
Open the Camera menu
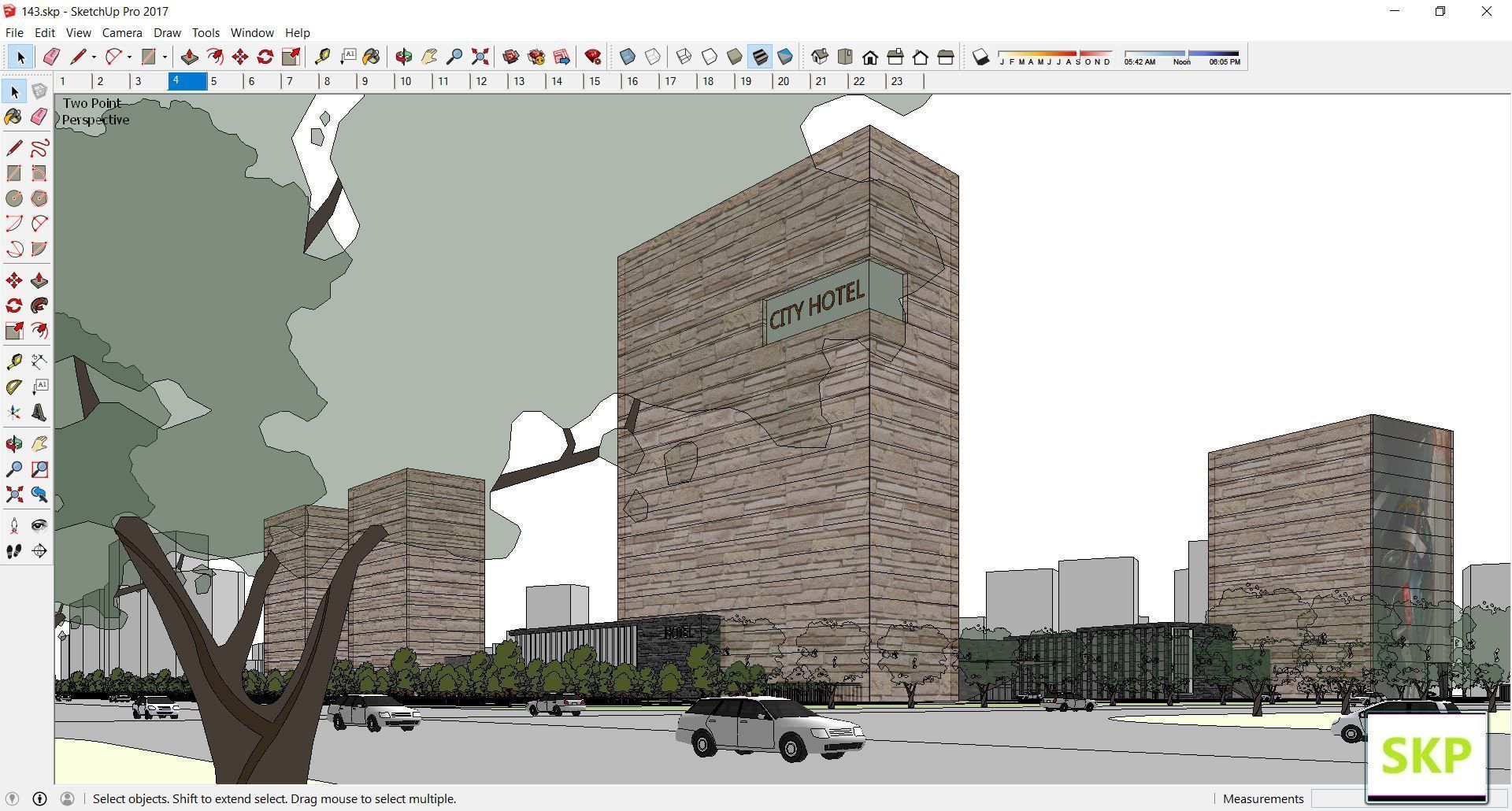click(x=122, y=32)
